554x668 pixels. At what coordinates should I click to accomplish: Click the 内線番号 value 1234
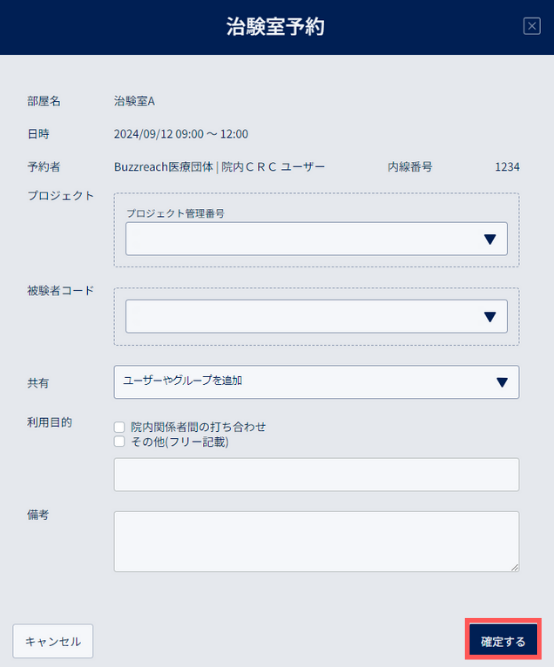point(507,167)
